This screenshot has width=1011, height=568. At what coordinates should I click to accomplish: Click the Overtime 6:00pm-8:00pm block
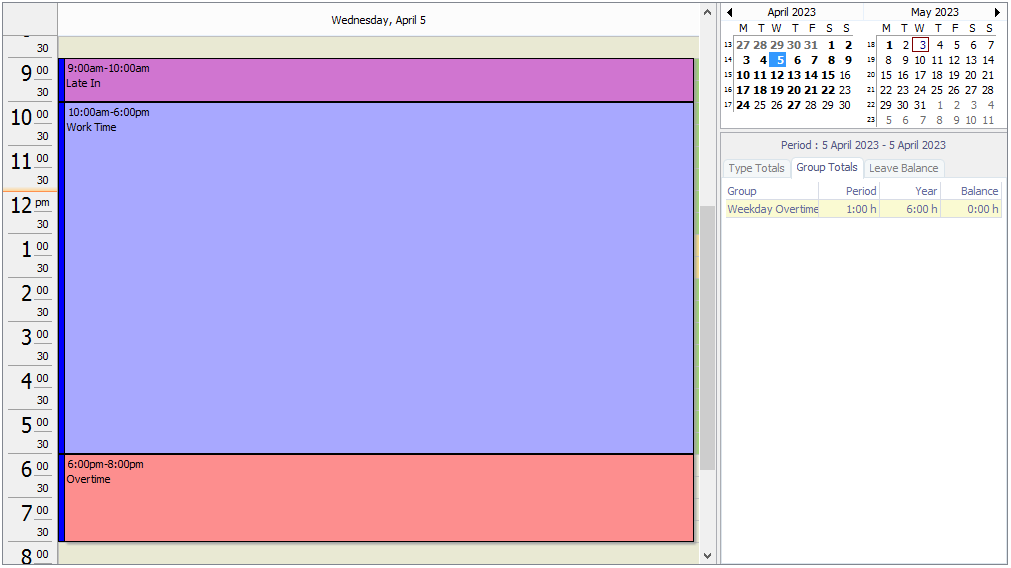coord(378,498)
